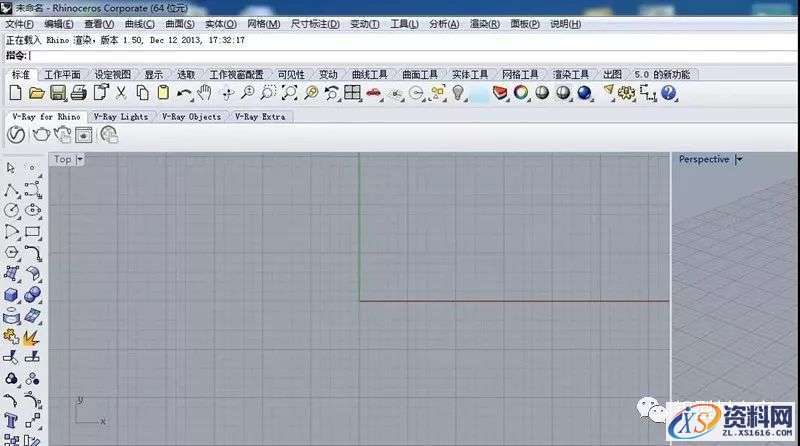Save the model with the floppy disk icon
This screenshot has width=800, height=446.
click(57, 93)
